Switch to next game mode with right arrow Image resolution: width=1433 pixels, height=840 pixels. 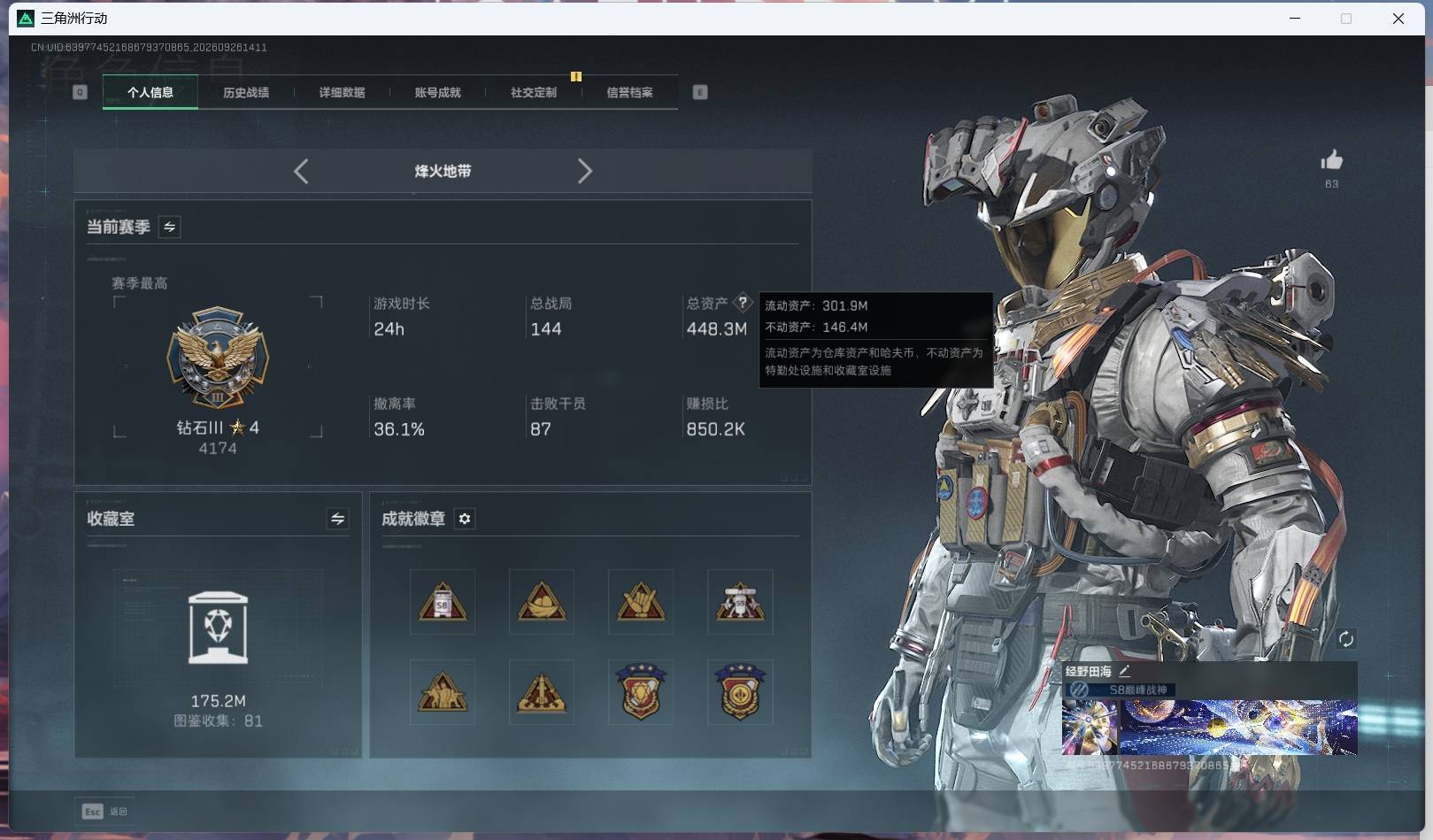pos(584,171)
